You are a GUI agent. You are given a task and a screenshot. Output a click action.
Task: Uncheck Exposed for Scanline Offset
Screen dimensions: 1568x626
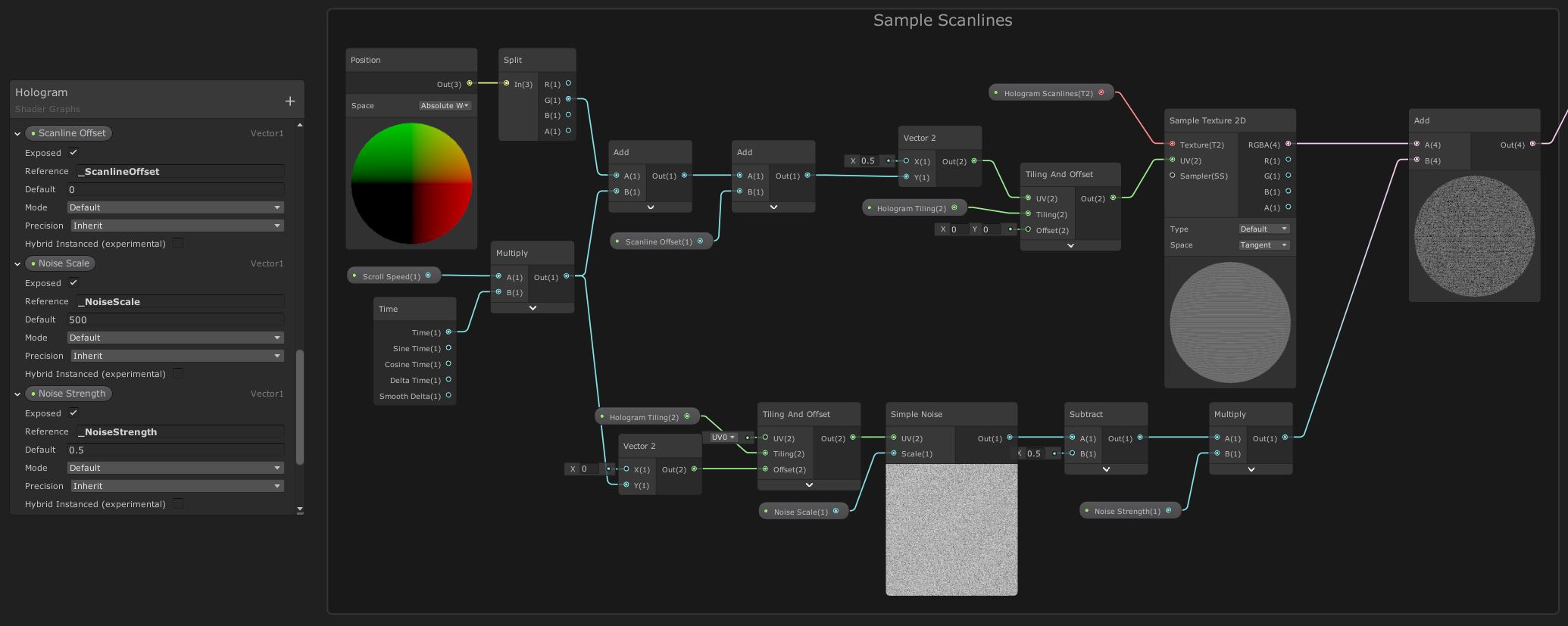tap(73, 153)
